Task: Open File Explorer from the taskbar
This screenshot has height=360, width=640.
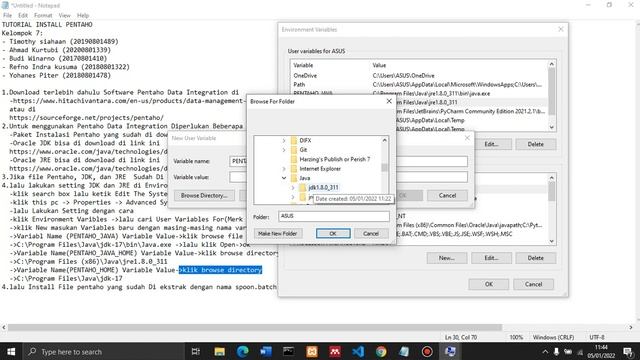Action: click(x=220, y=351)
